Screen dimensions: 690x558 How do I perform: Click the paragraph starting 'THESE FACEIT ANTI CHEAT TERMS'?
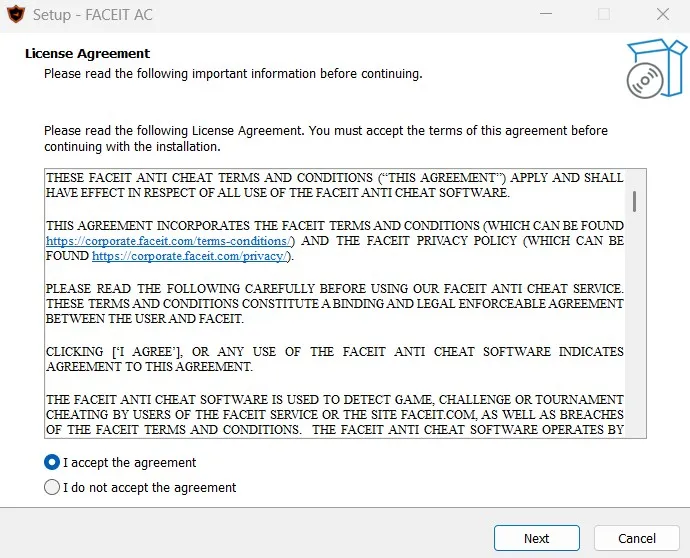pos(334,185)
